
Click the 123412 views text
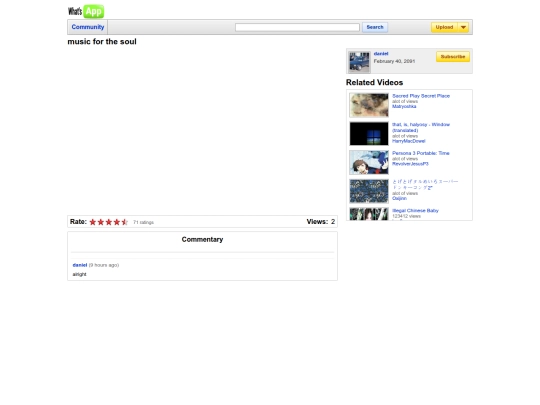tap(406, 216)
